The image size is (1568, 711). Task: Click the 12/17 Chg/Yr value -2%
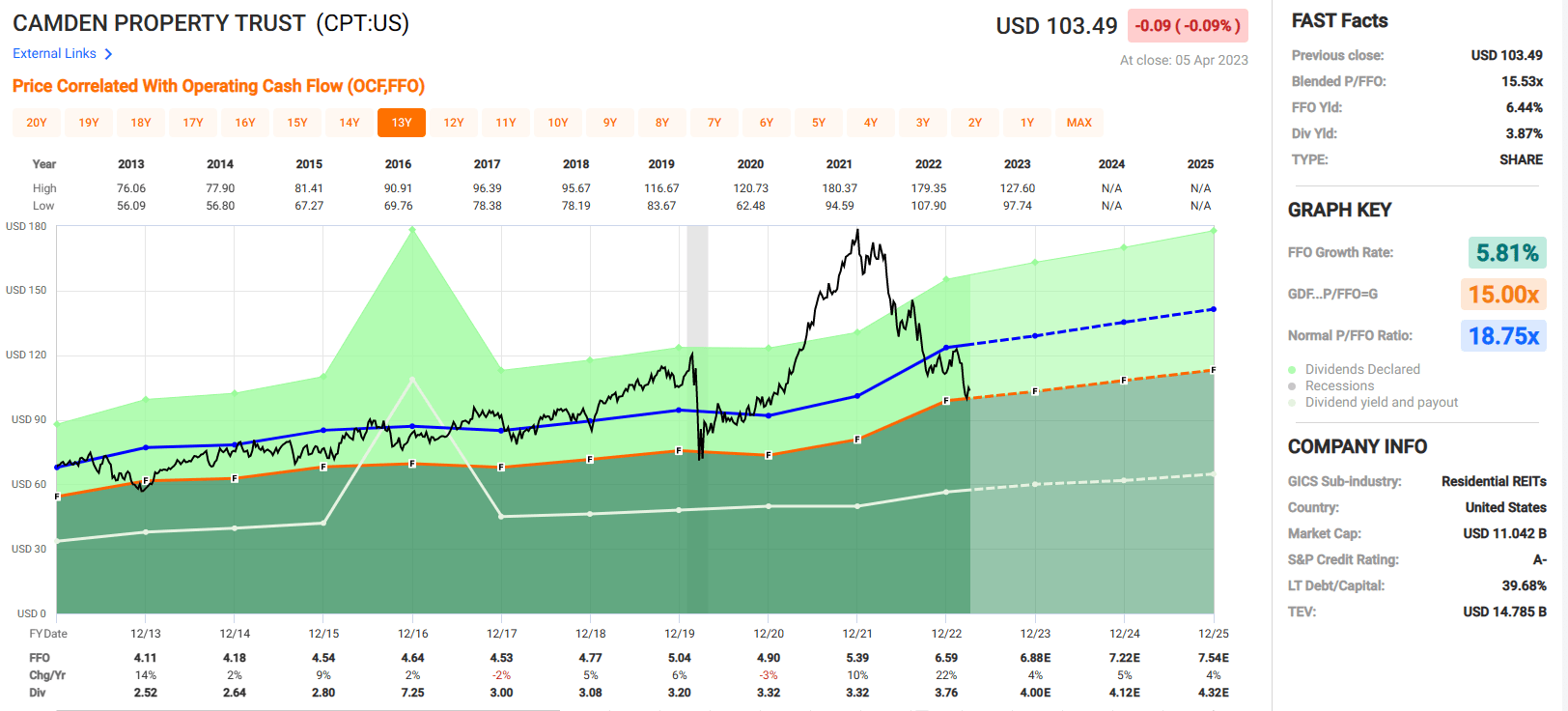tap(502, 675)
